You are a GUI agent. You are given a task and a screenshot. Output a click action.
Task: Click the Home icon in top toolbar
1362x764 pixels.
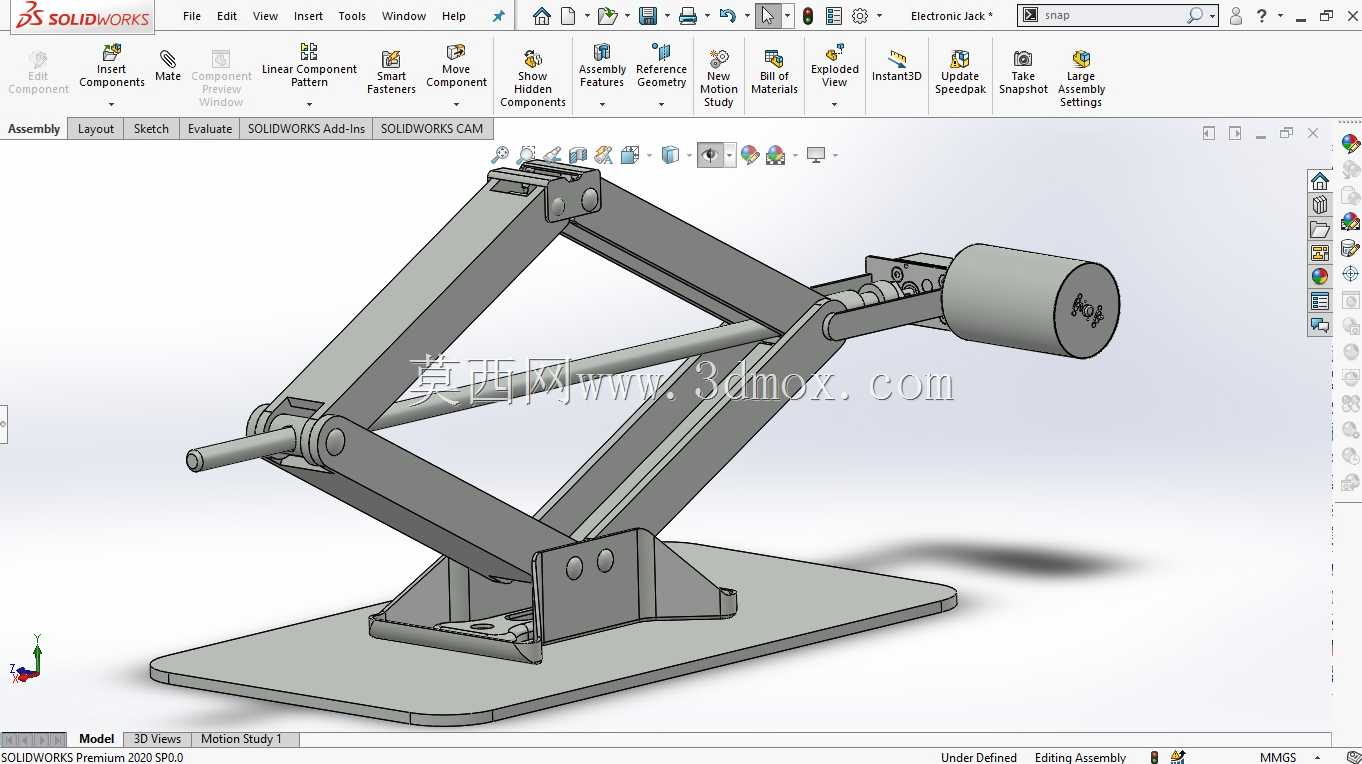click(541, 16)
